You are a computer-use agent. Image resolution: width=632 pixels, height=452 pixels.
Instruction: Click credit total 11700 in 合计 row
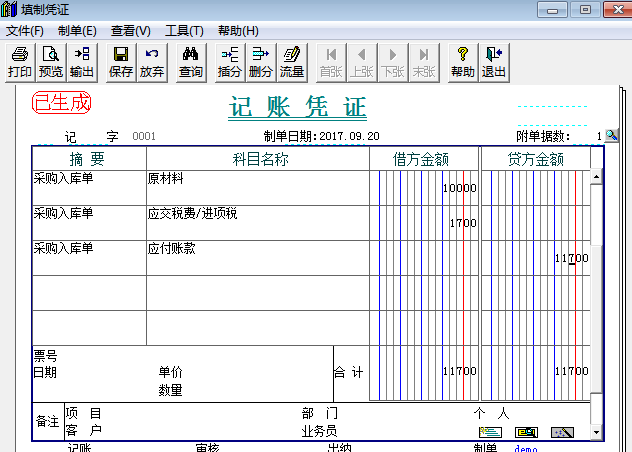point(536,372)
